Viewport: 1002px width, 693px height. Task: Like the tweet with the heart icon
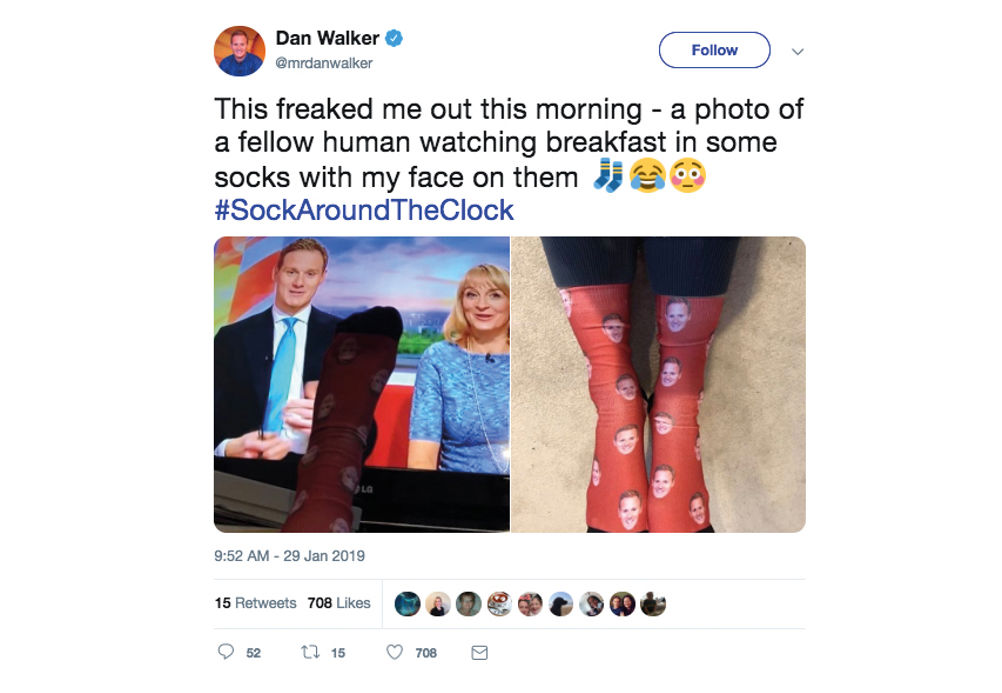(395, 651)
